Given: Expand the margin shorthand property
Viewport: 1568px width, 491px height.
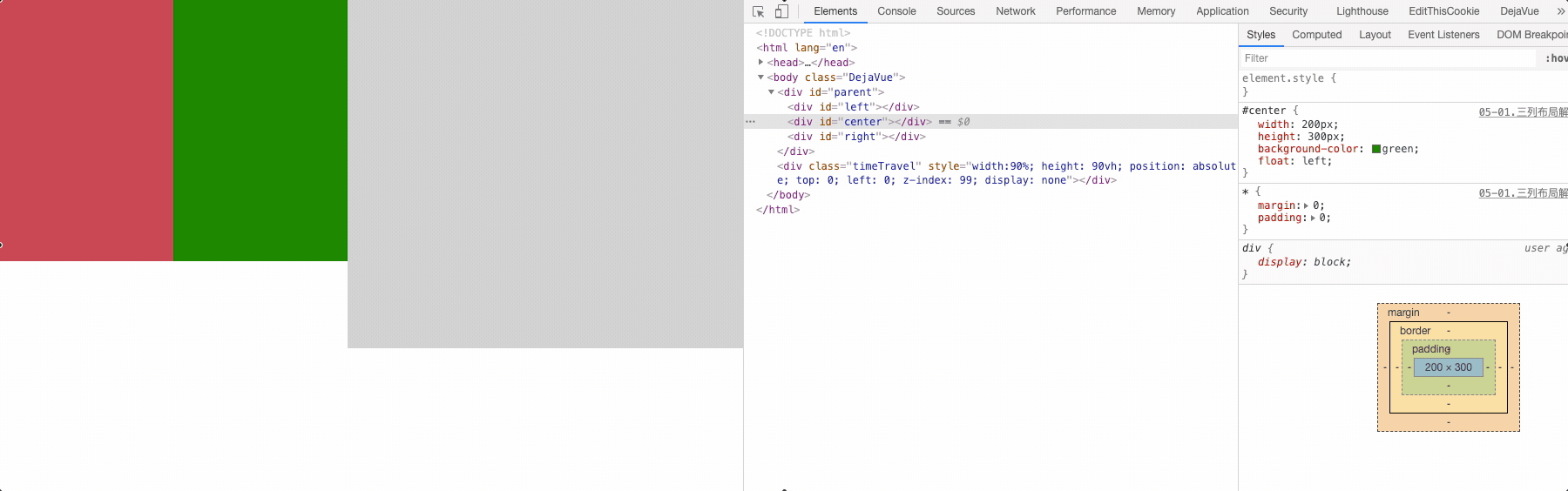Looking at the screenshot, I should pos(1306,206).
